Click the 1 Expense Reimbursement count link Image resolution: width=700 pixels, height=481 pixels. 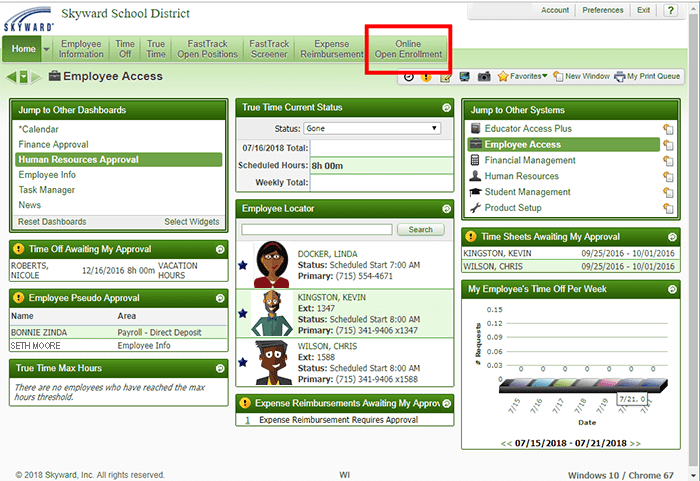247,420
